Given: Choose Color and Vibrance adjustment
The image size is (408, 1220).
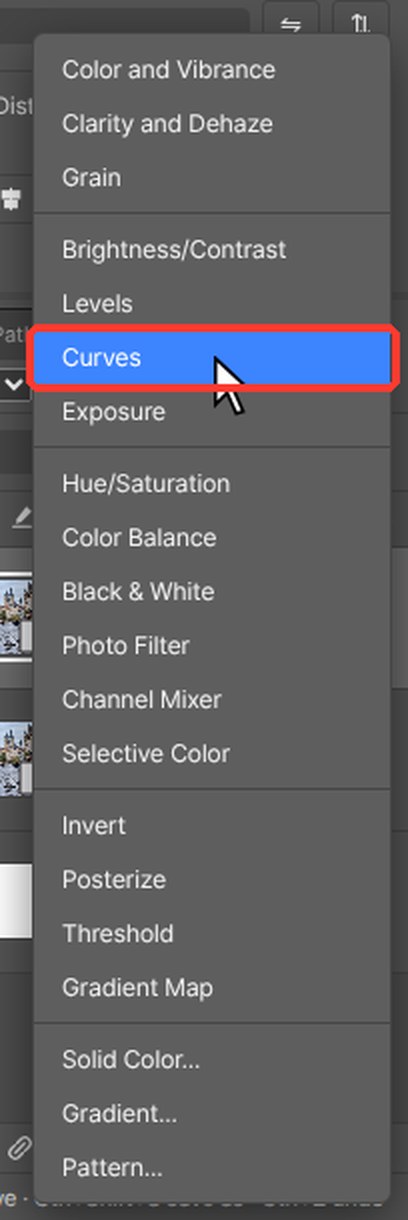Looking at the screenshot, I should pos(212,70).
